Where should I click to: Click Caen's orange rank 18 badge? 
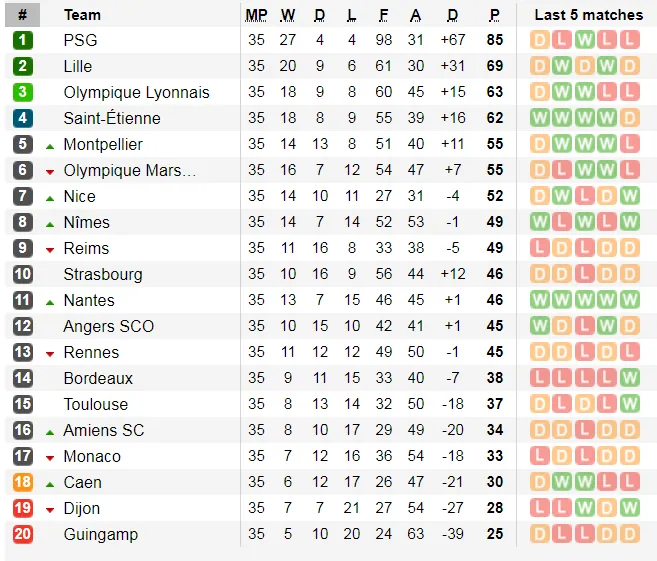22,482
